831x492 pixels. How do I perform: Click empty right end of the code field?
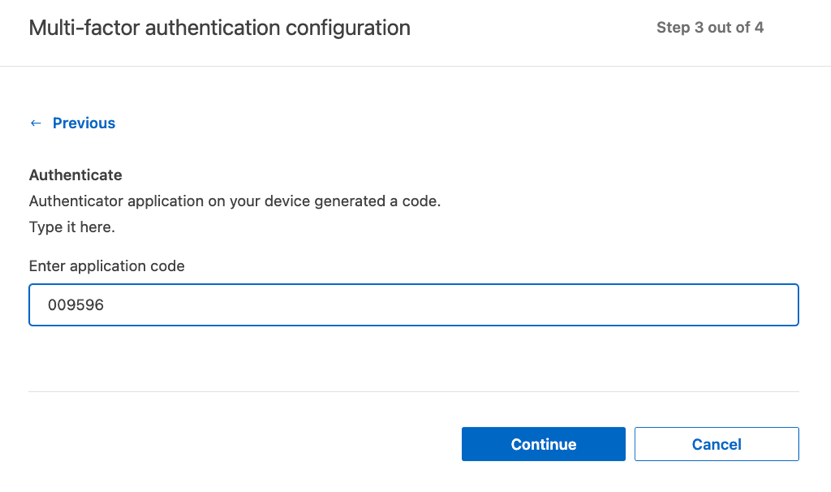click(740, 305)
